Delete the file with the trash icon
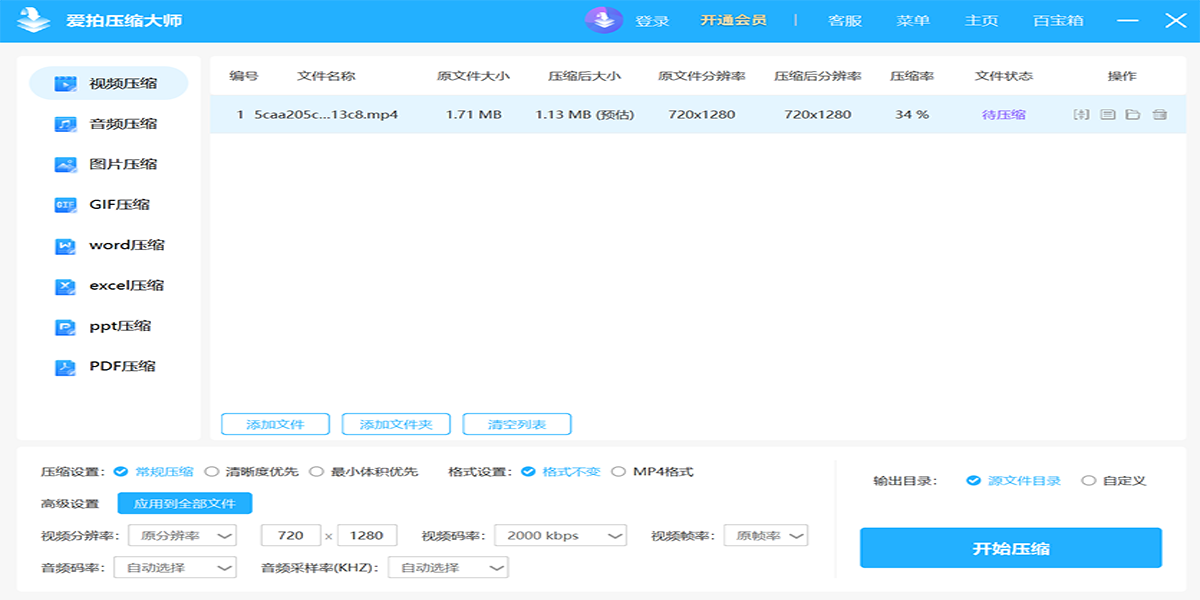This screenshot has width=1200, height=600. (1159, 115)
